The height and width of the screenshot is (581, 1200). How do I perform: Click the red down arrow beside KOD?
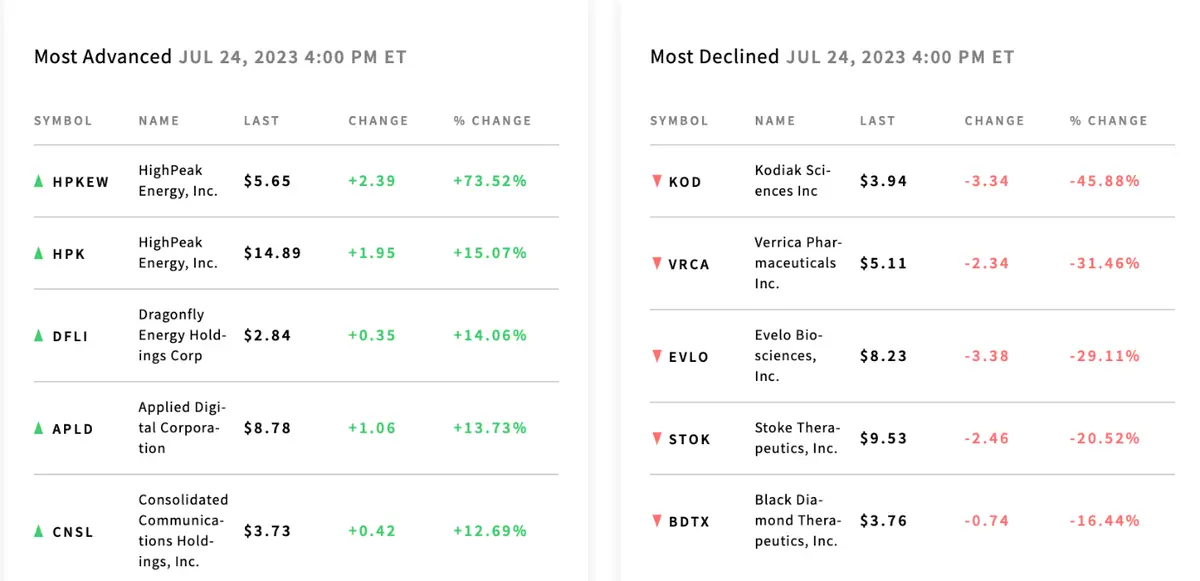point(656,181)
